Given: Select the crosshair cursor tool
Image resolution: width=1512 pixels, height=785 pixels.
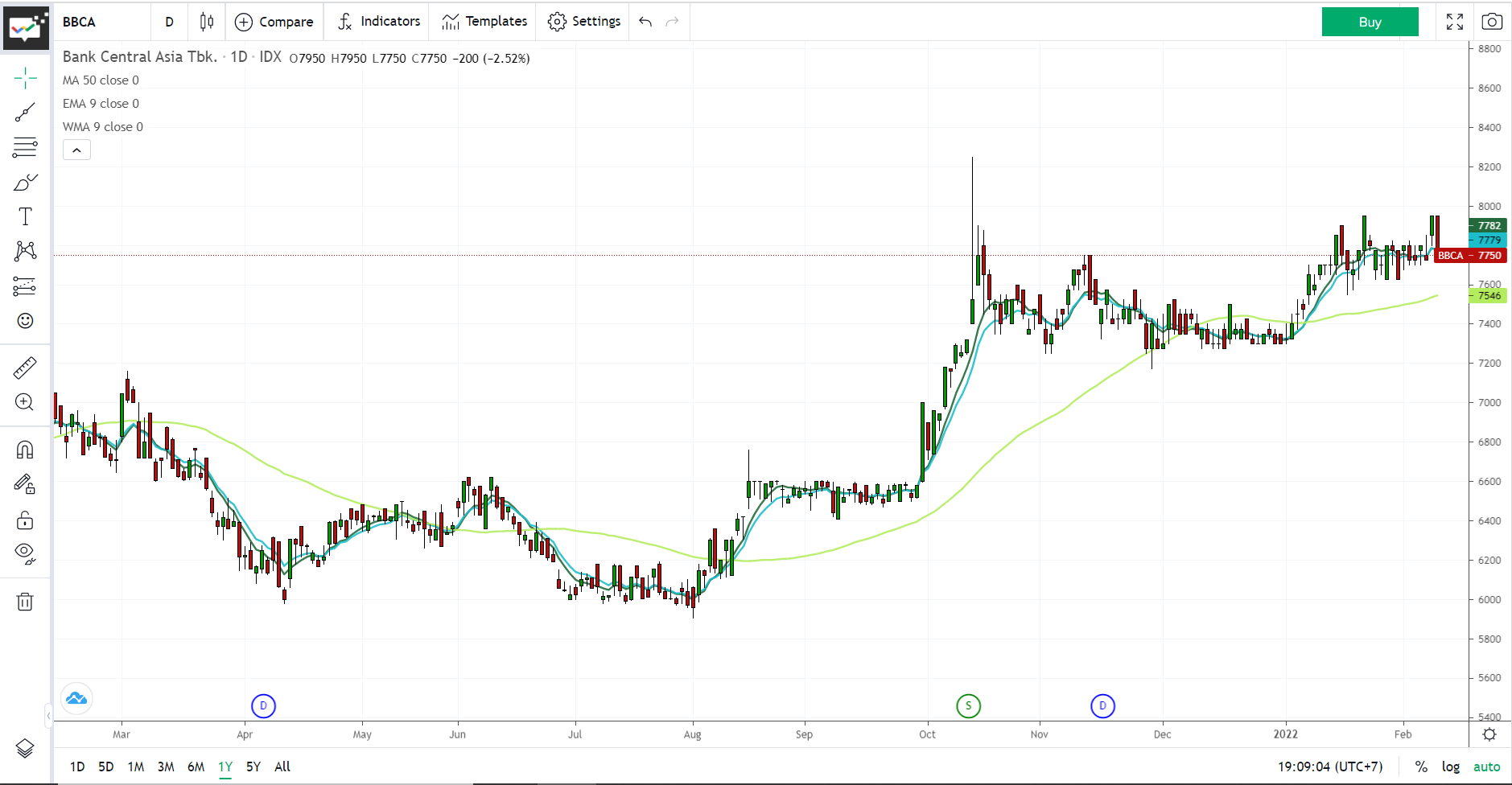Looking at the screenshot, I should pyautogui.click(x=25, y=78).
